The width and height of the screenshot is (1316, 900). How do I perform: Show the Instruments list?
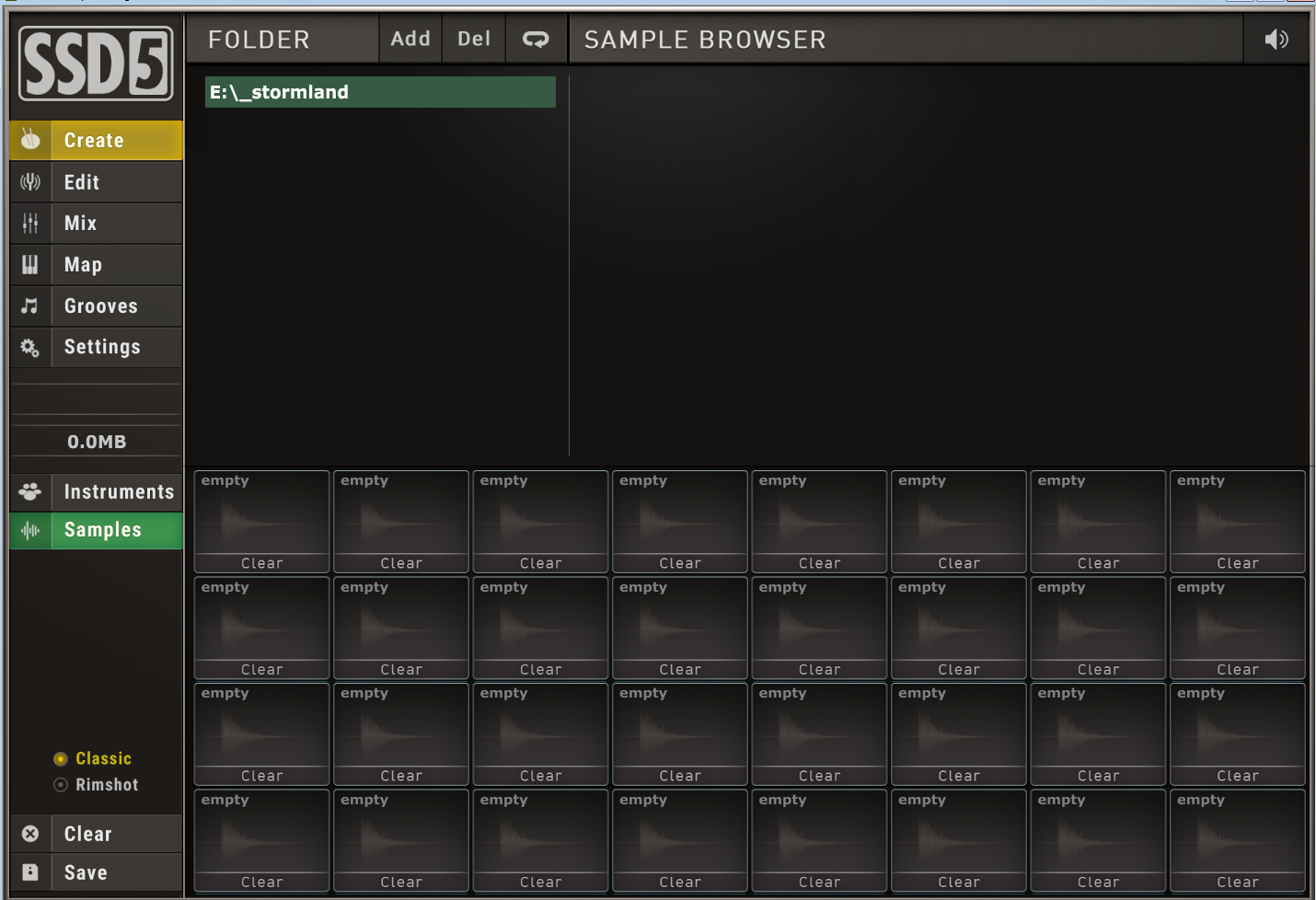point(97,491)
